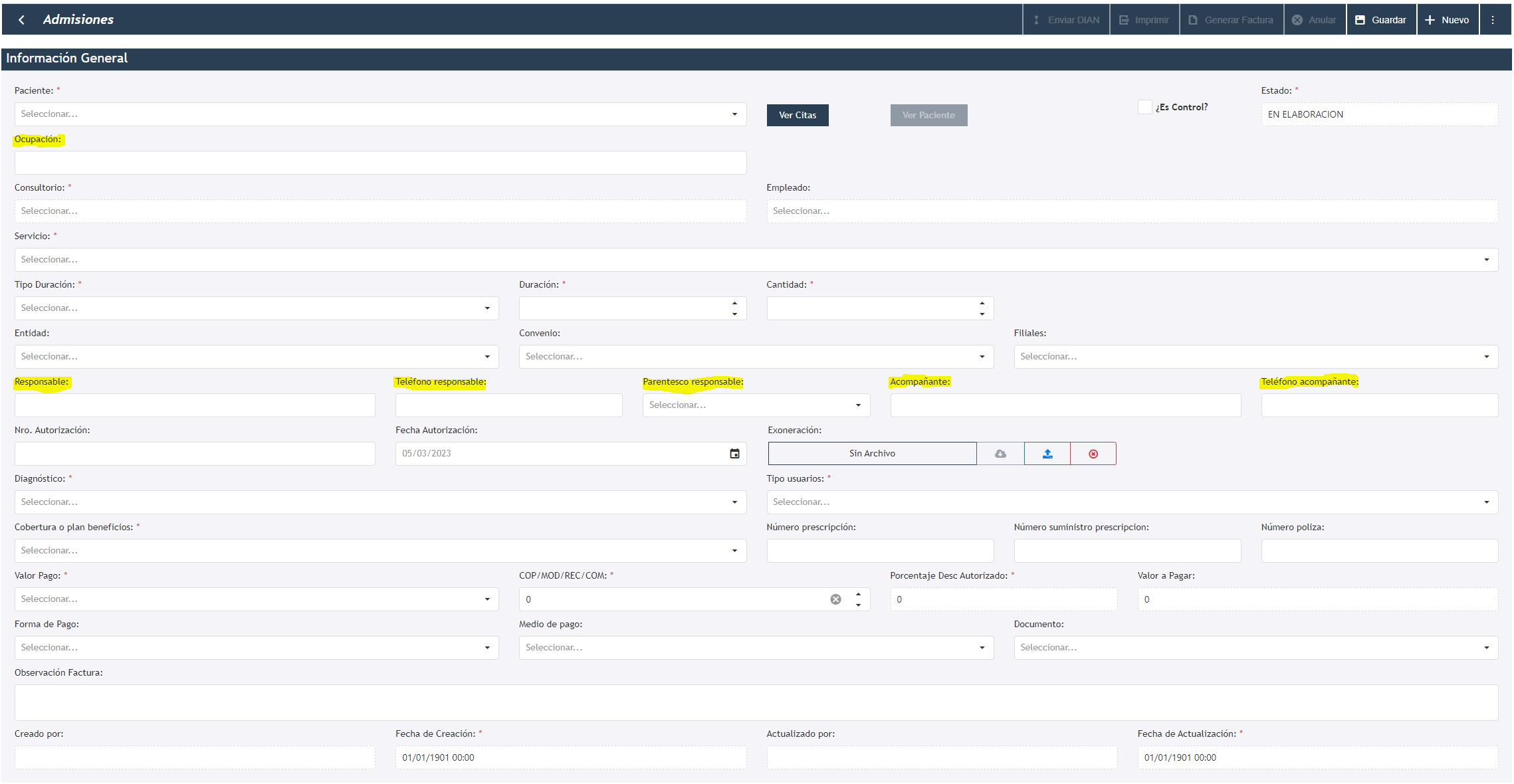1514x784 pixels.
Task: Increase the Duración value with up arrow
Action: [734, 304]
